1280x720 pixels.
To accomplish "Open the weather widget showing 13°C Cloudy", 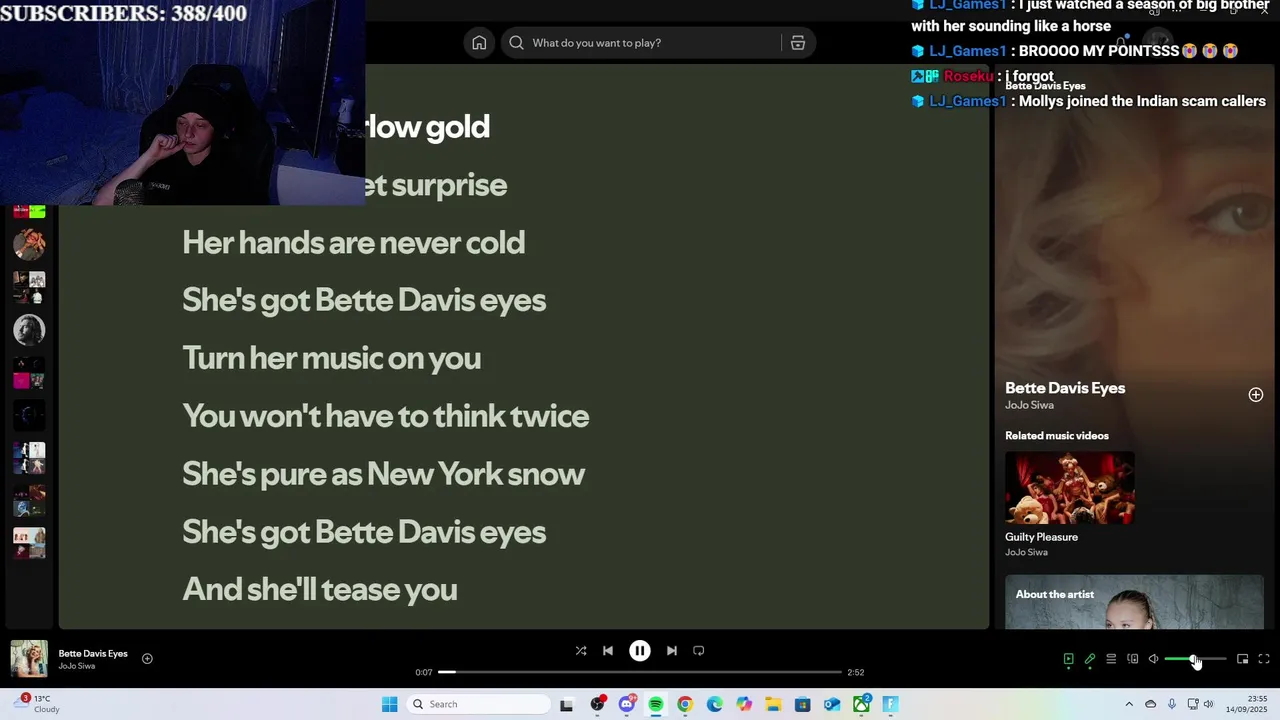I will click(x=37, y=704).
